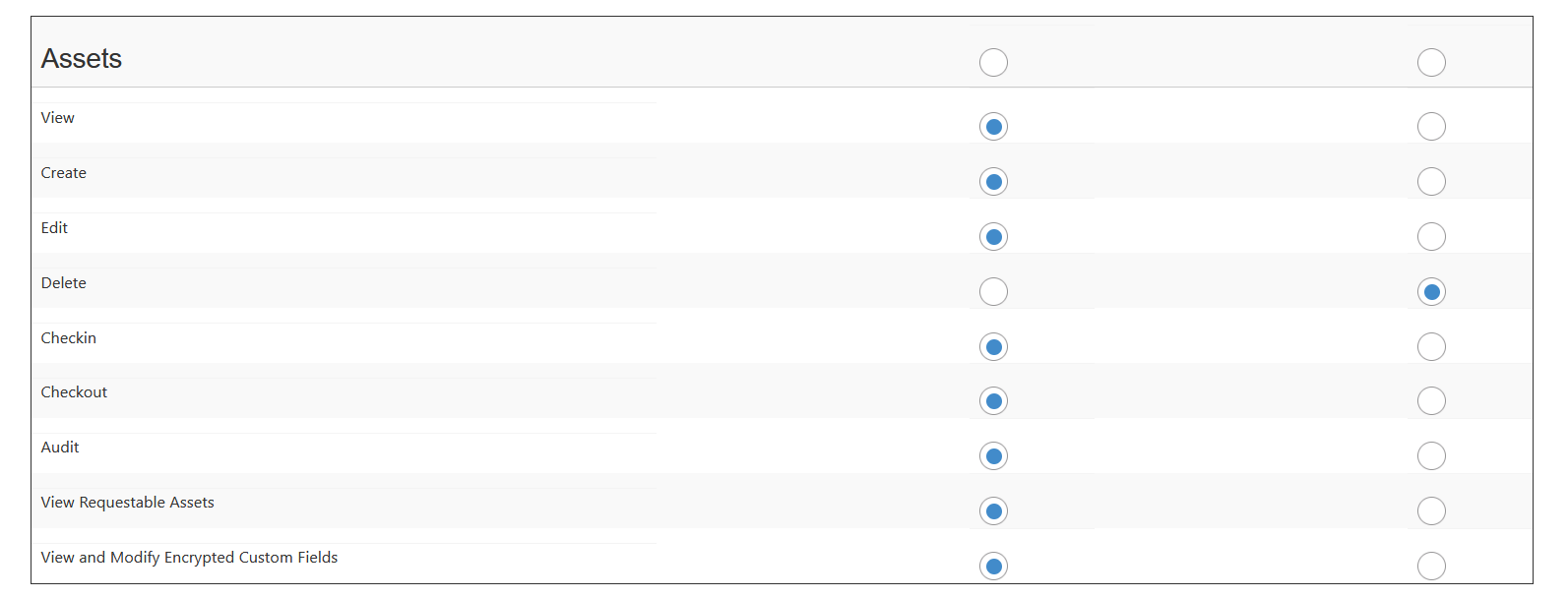Click filled radio for Encrypted Custom Fields row

(993, 567)
